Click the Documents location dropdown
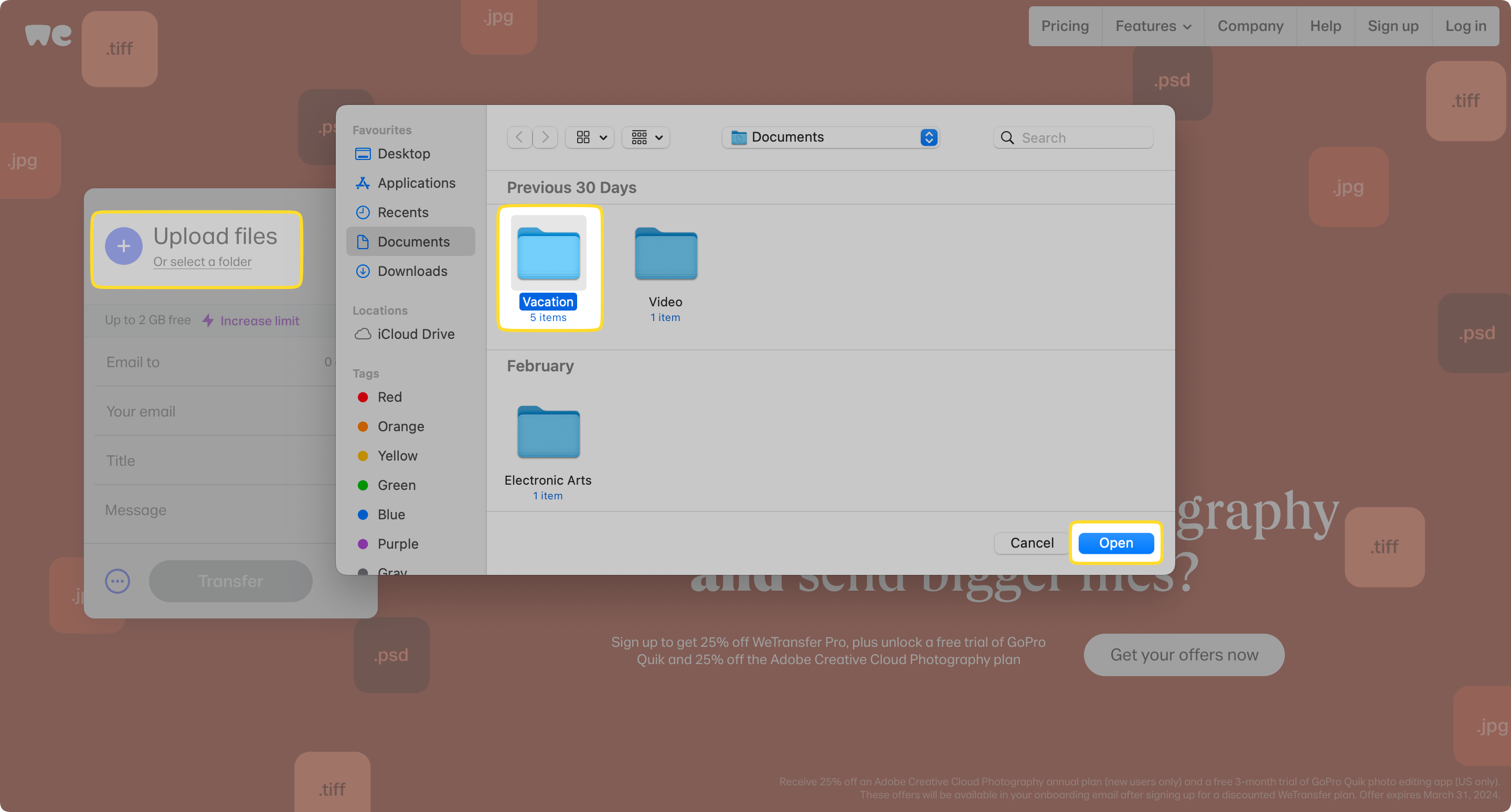 pyautogui.click(x=831, y=137)
